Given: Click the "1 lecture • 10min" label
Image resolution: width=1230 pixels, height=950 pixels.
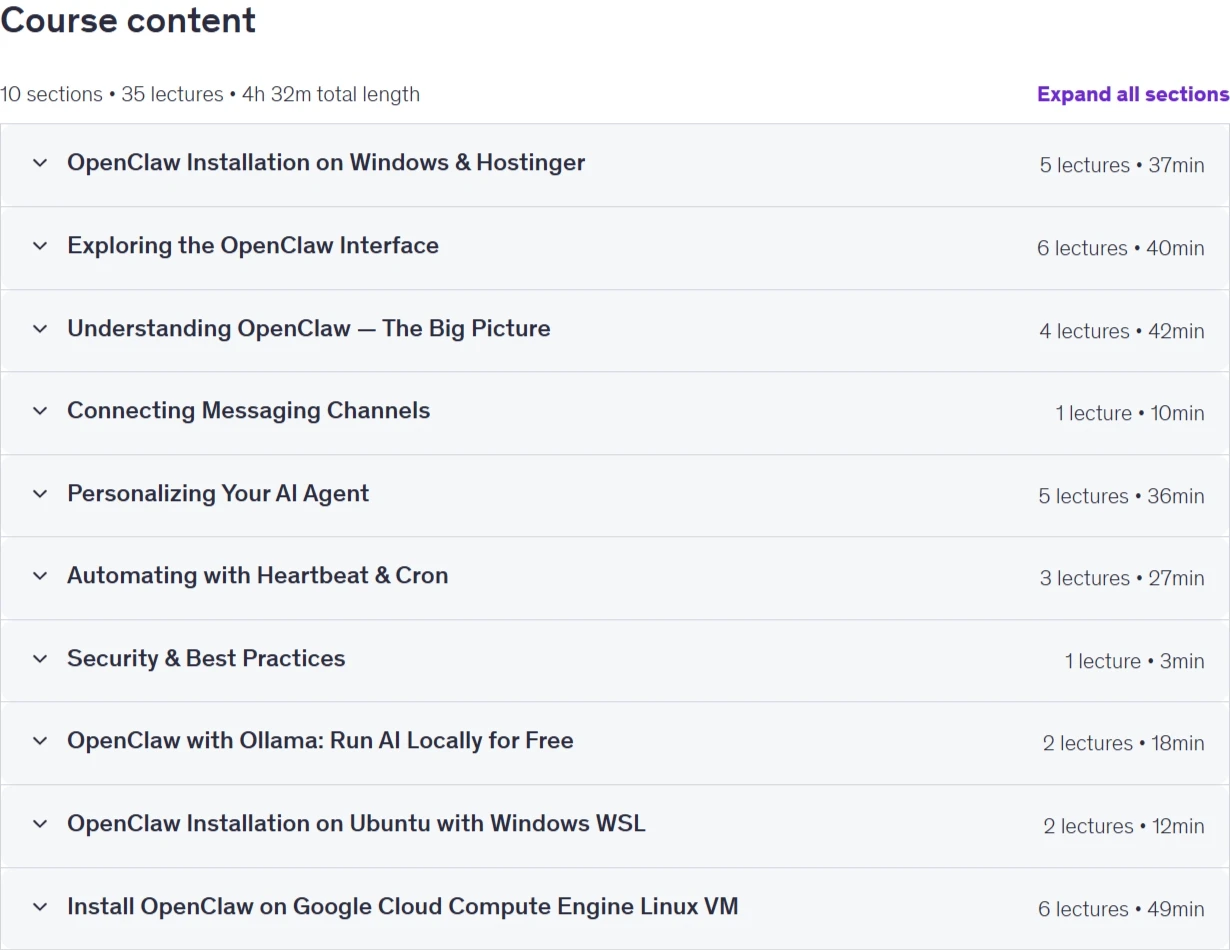Looking at the screenshot, I should point(1130,413).
